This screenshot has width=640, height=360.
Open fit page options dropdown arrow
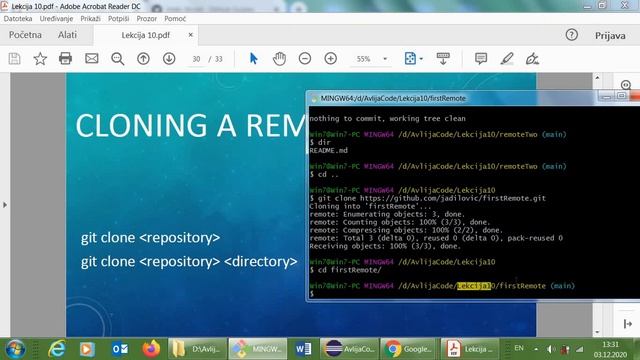pos(421,59)
